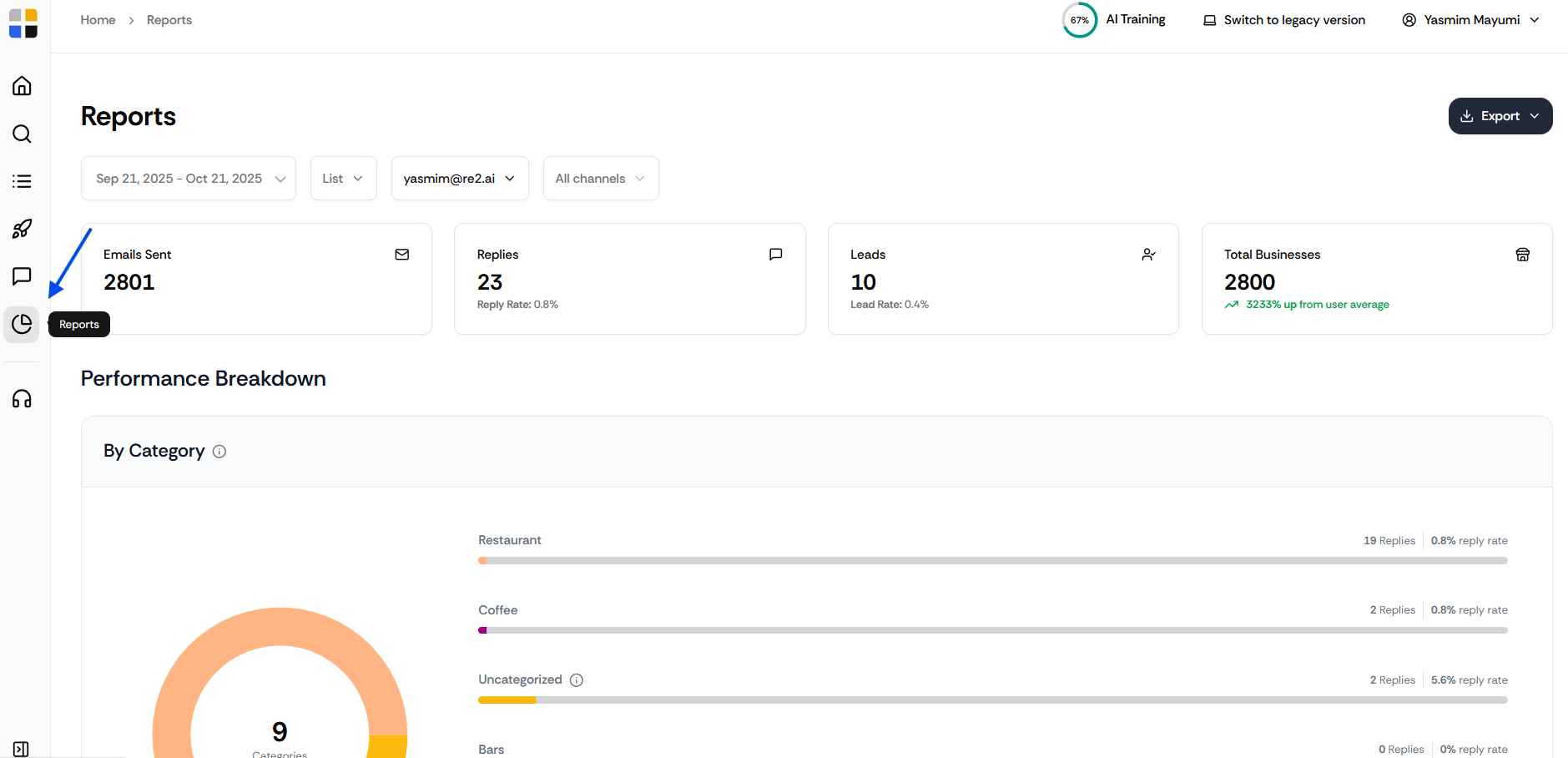Open the chat Messages sidebar icon
Image resolution: width=1568 pixels, height=758 pixels.
tap(22, 276)
